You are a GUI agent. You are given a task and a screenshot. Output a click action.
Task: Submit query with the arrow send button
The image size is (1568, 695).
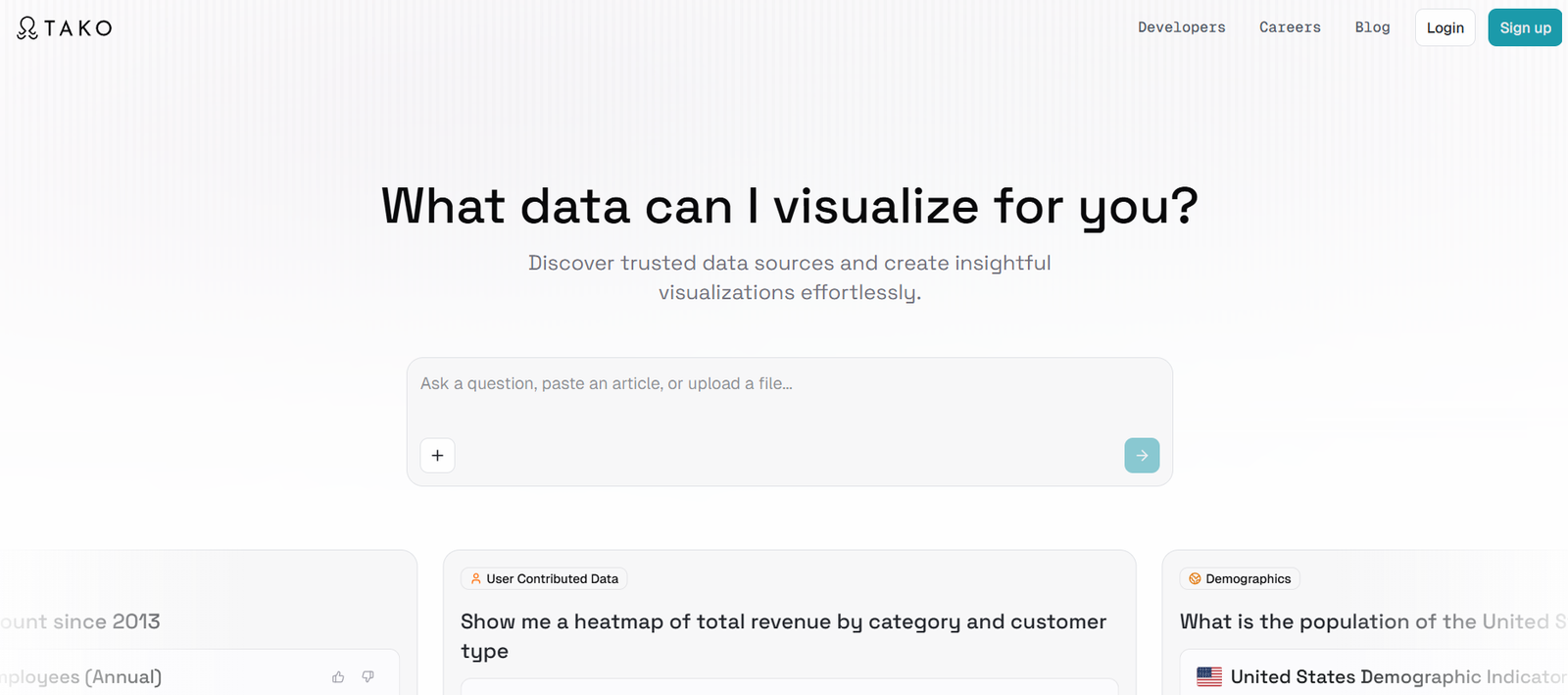(x=1142, y=456)
